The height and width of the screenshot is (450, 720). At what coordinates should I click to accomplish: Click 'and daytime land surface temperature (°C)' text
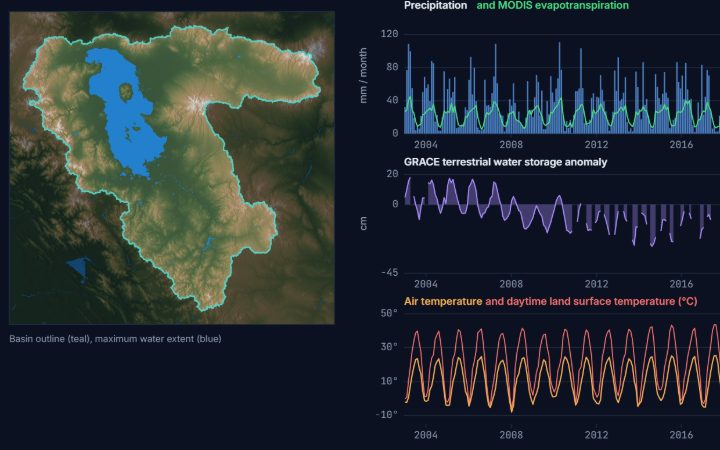(x=591, y=301)
